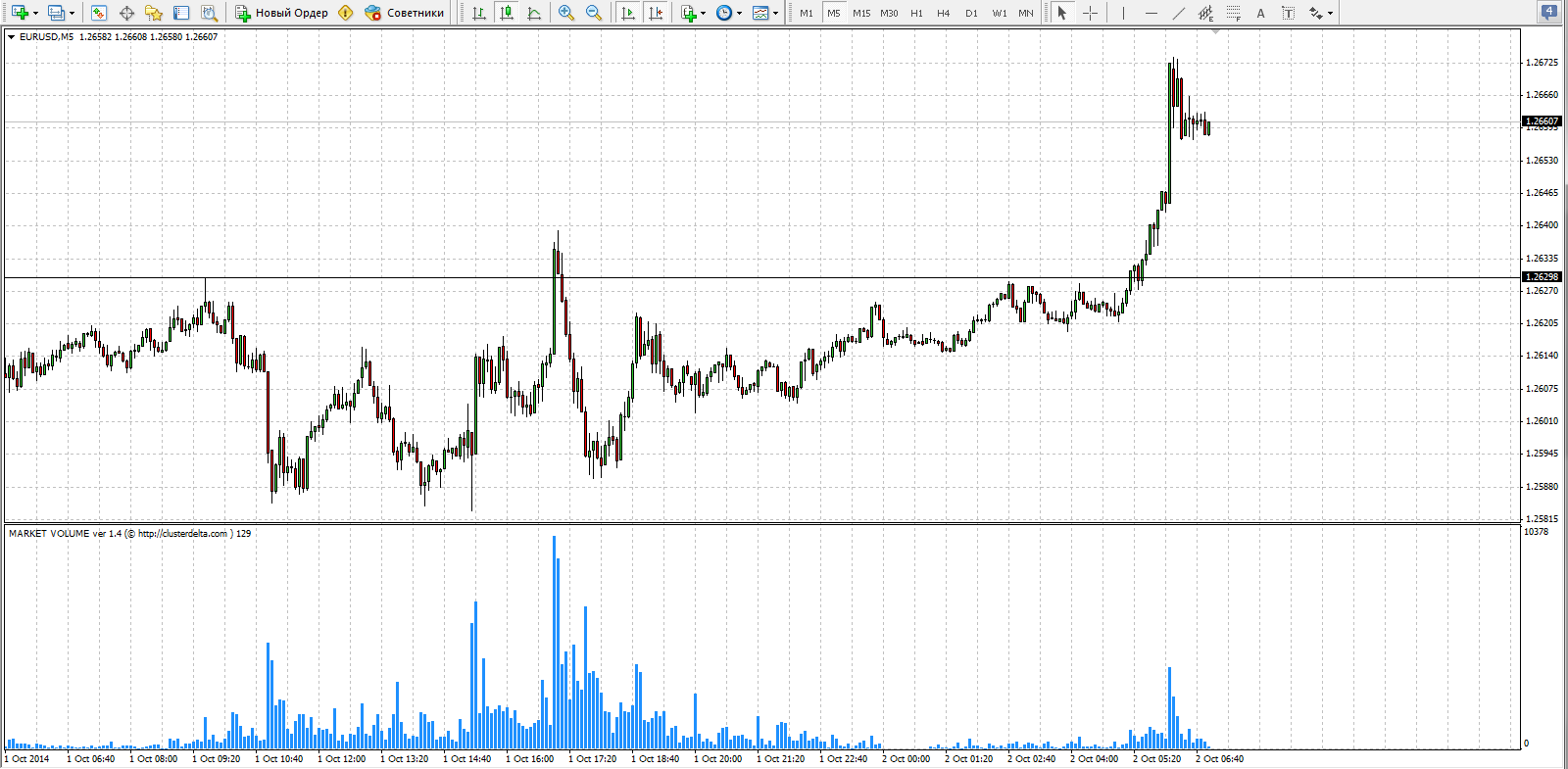Expand the Periods clock dropdown arrow
The height and width of the screenshot is (769, 1568).
(x=739, y=13)
